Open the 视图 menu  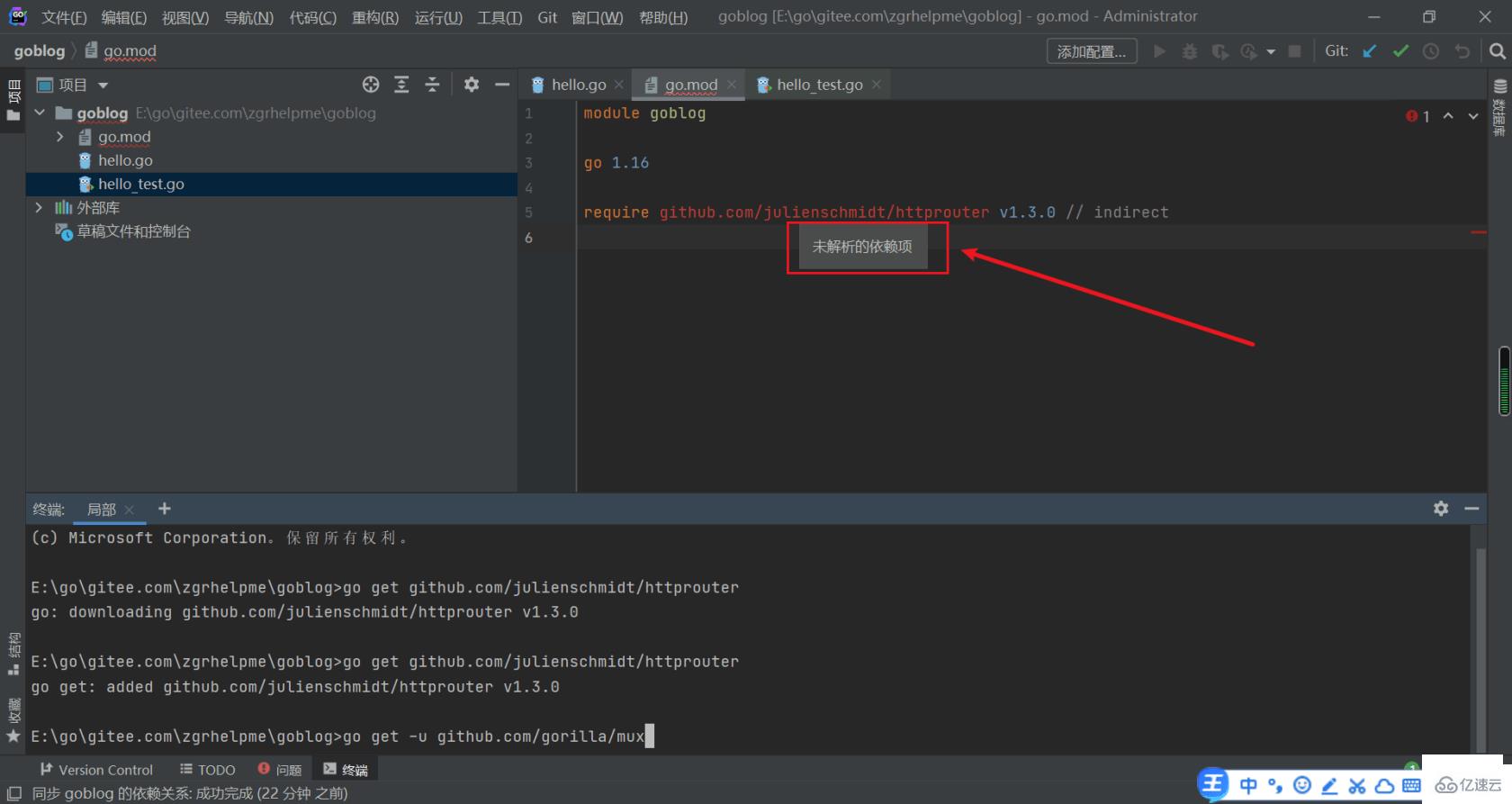click(185, 17)
